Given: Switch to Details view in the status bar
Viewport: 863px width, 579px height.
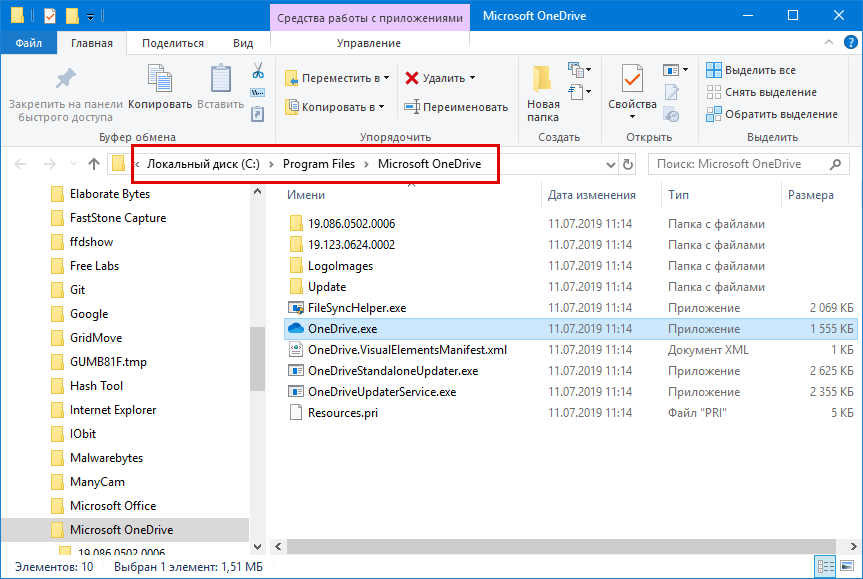Looking at the screenshot, I should [x=826, y=566].
